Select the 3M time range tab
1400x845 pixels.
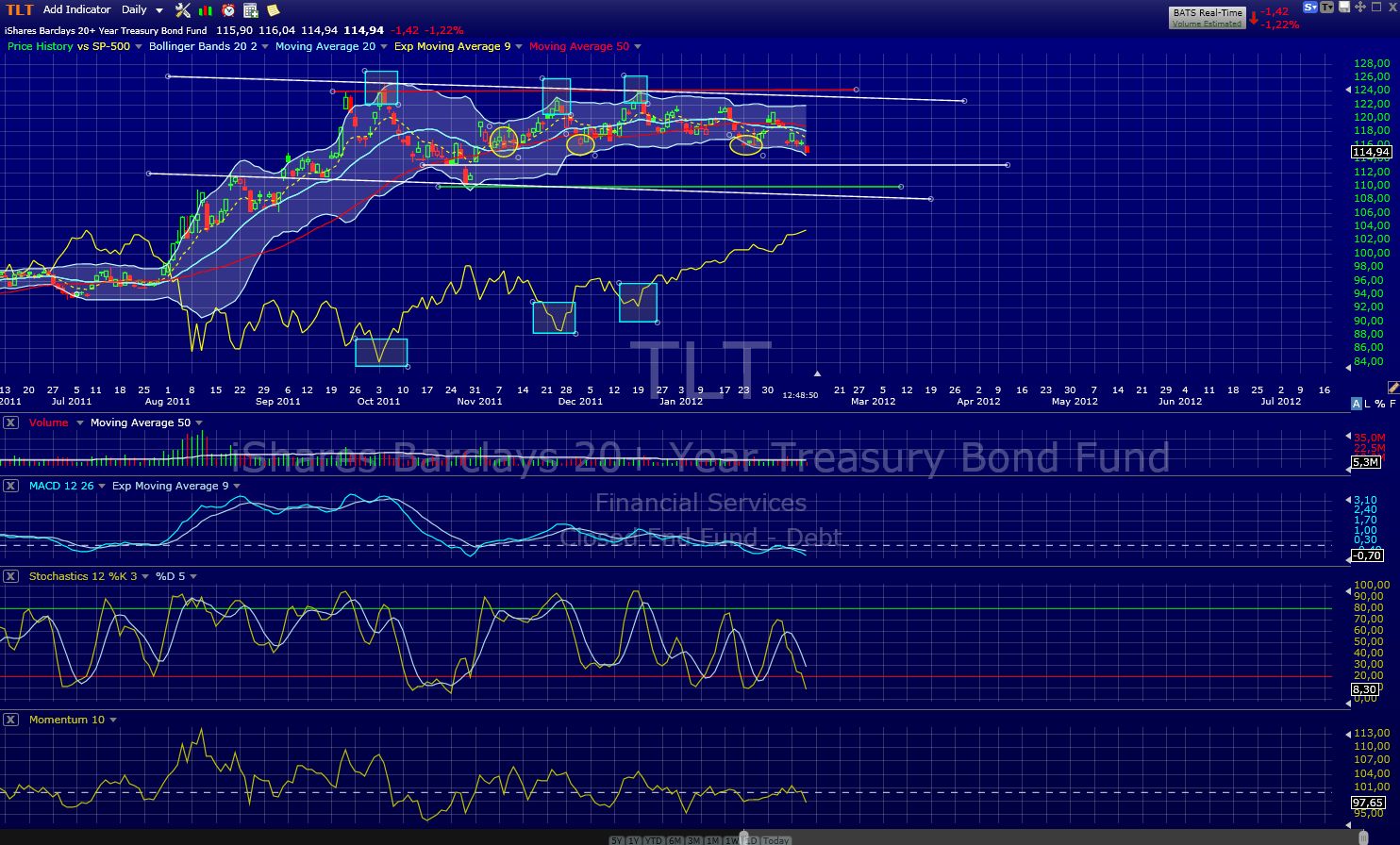pos(694,840)
